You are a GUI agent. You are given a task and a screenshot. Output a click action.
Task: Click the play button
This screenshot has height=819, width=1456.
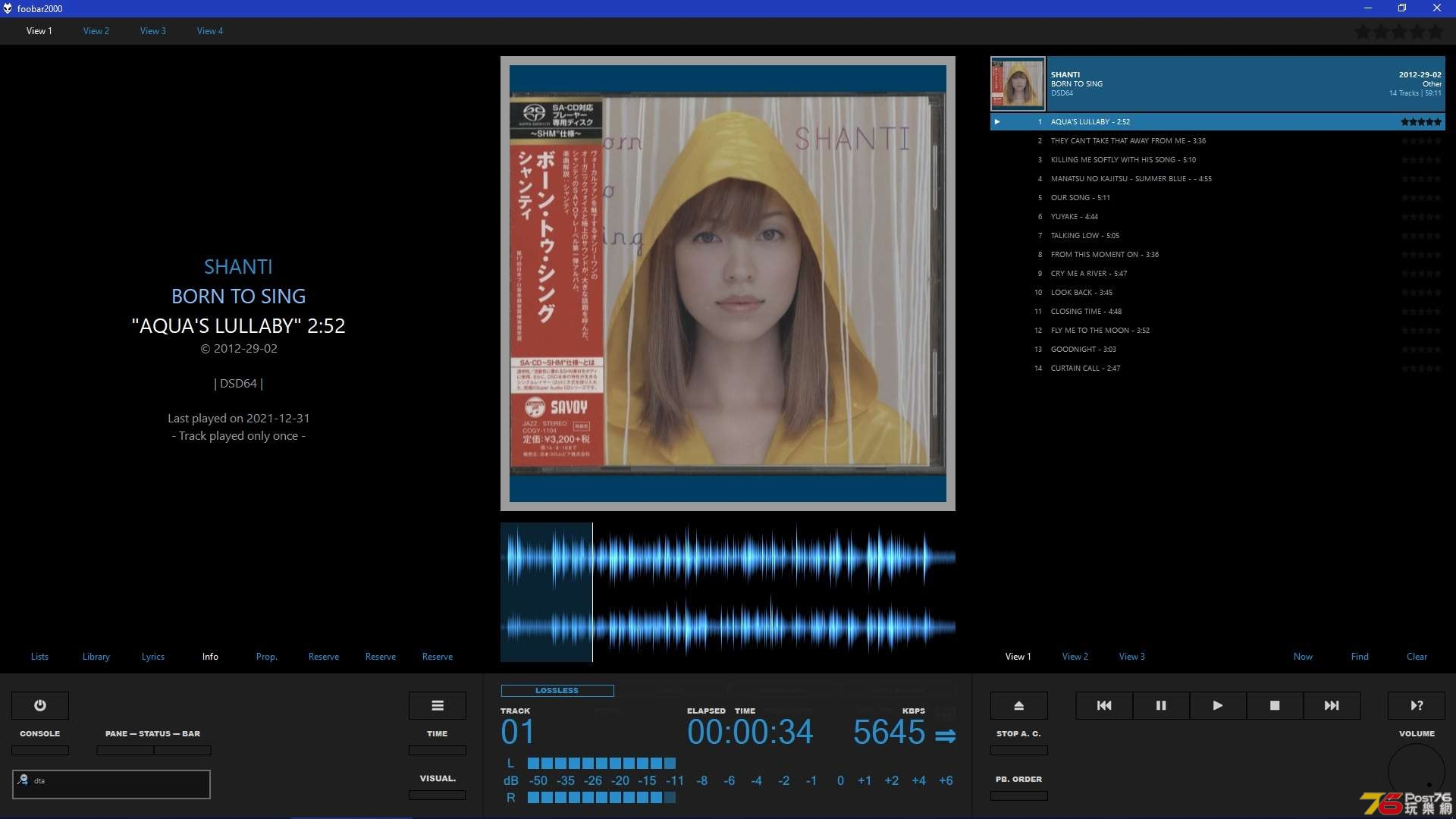click(1218, 705)
